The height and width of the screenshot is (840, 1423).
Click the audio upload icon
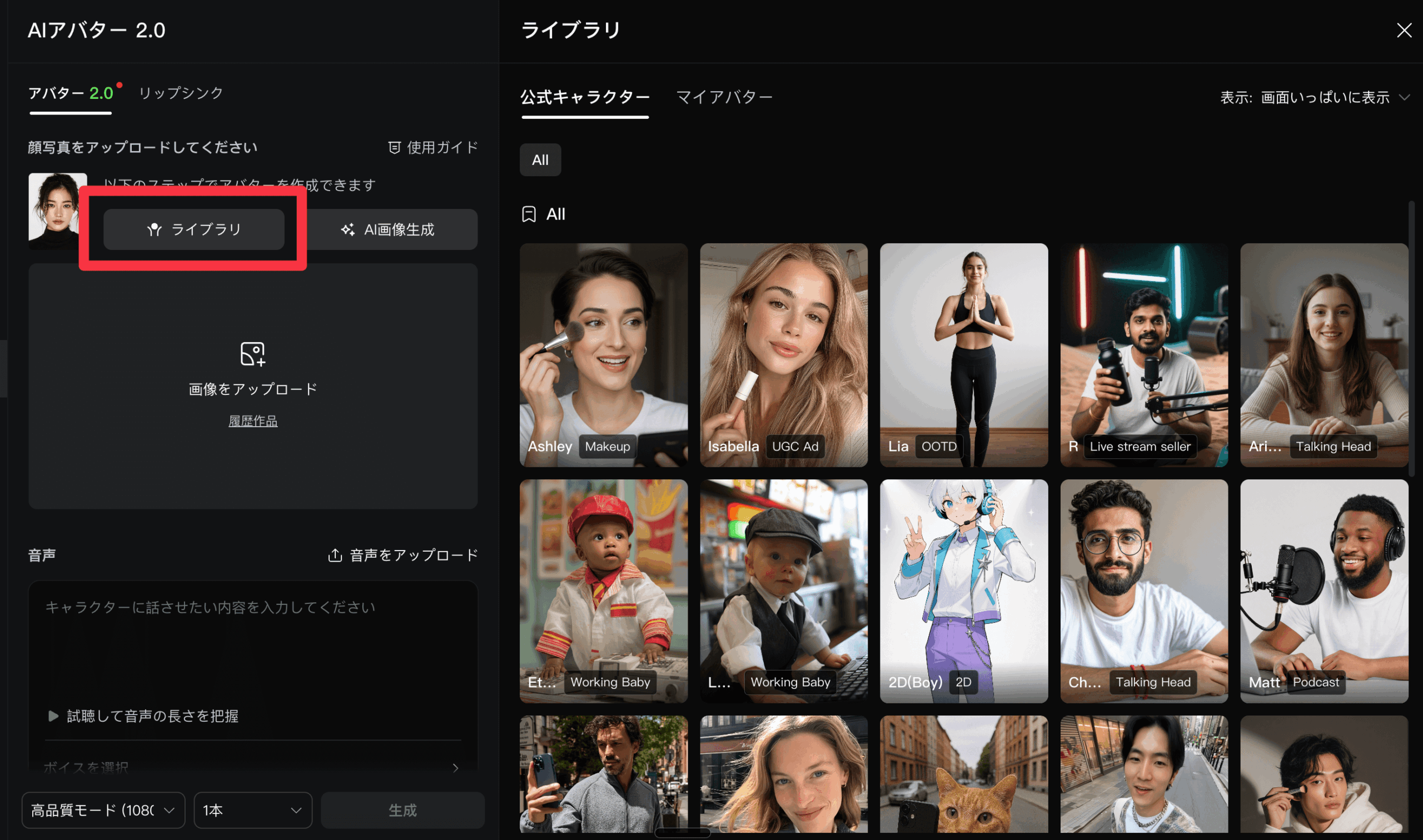[x=335, y=556]
